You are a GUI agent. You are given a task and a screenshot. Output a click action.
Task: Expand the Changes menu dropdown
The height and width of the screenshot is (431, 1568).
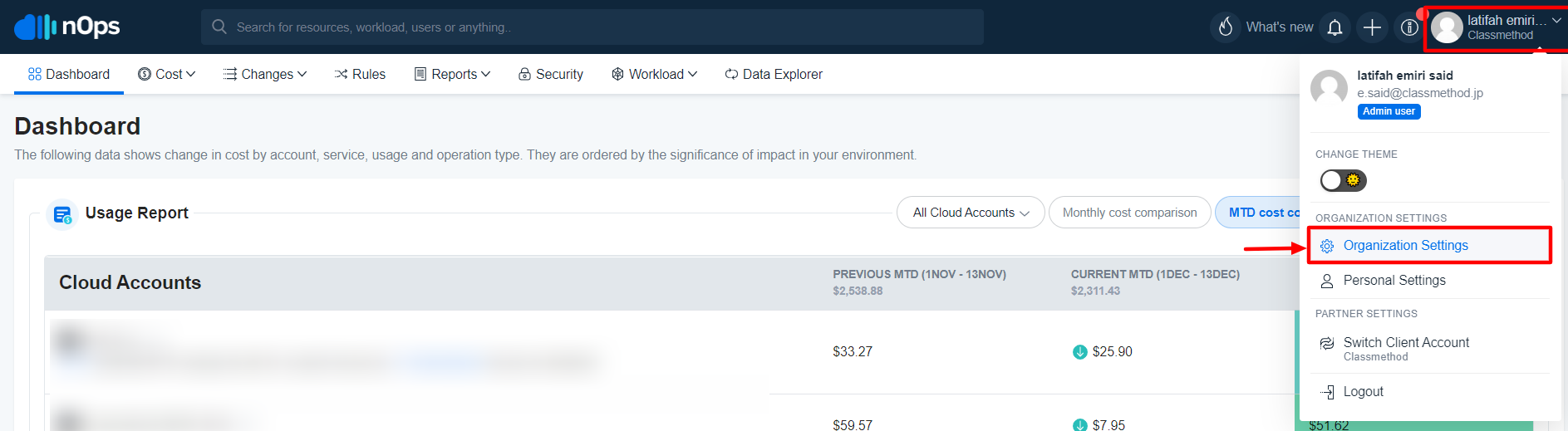point(265,74)
